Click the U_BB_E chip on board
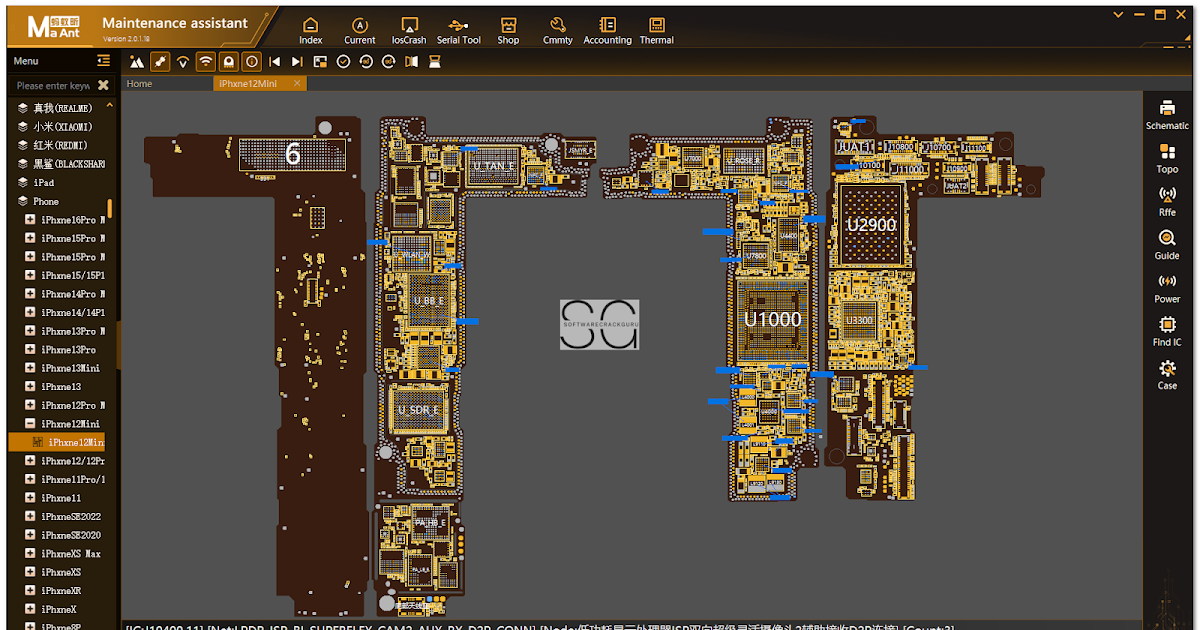 (x=427, y=299)
